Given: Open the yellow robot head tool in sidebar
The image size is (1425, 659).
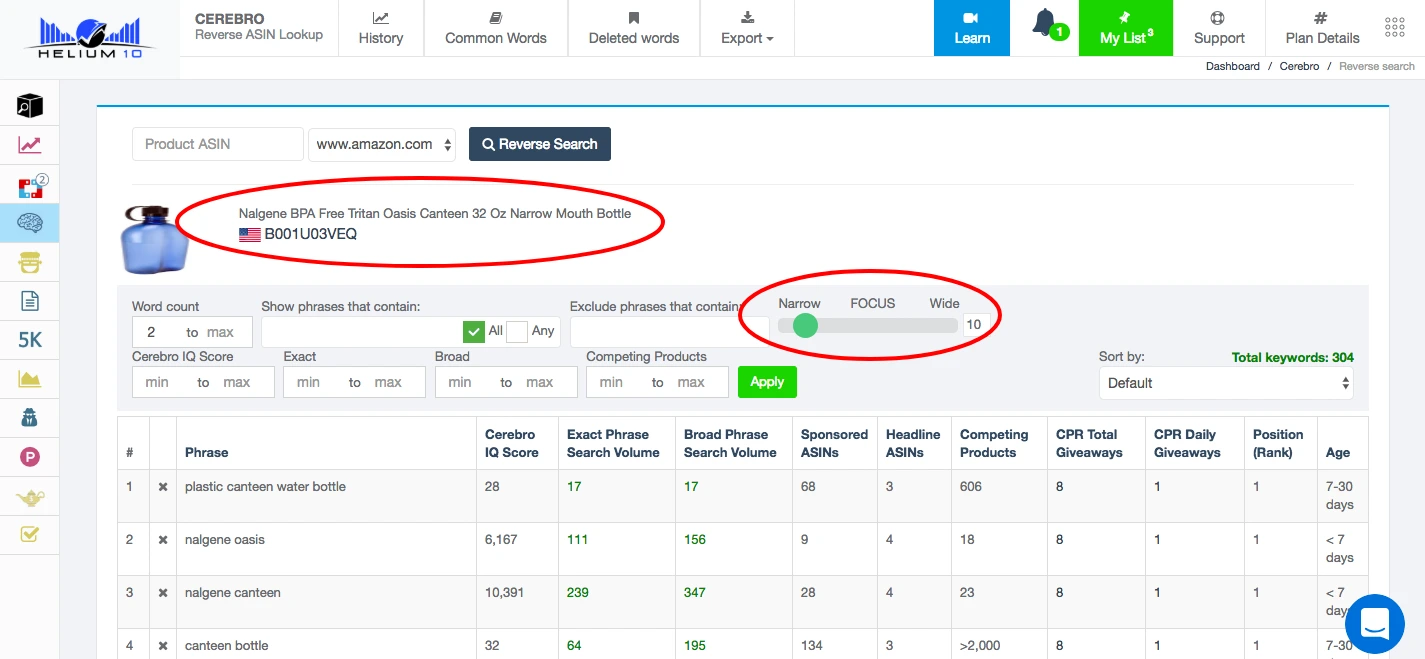Looking at the screenshot, I should [x=30, y=263].
